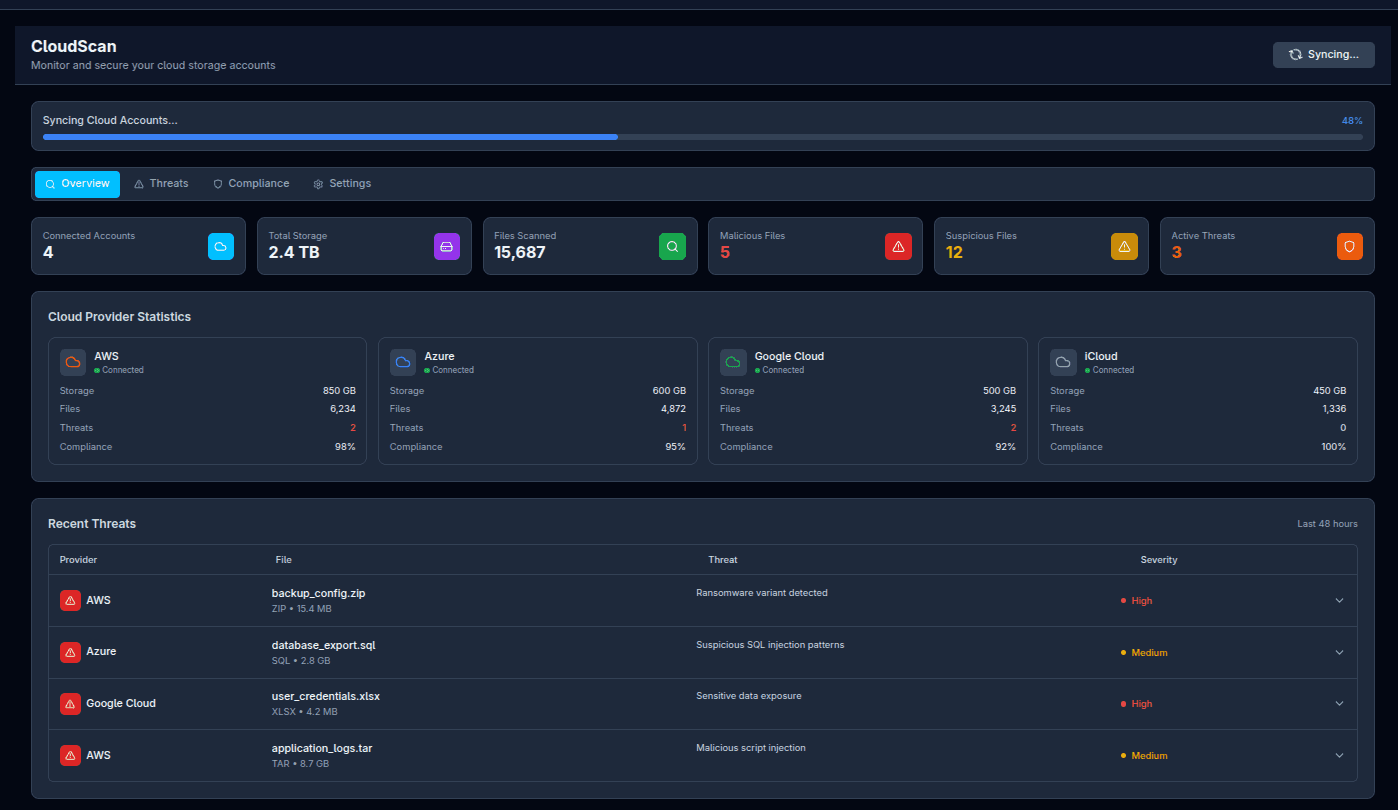Click the Syncing button
The height and width of the screenshot is (810, 1398).
coord(1323,54)
